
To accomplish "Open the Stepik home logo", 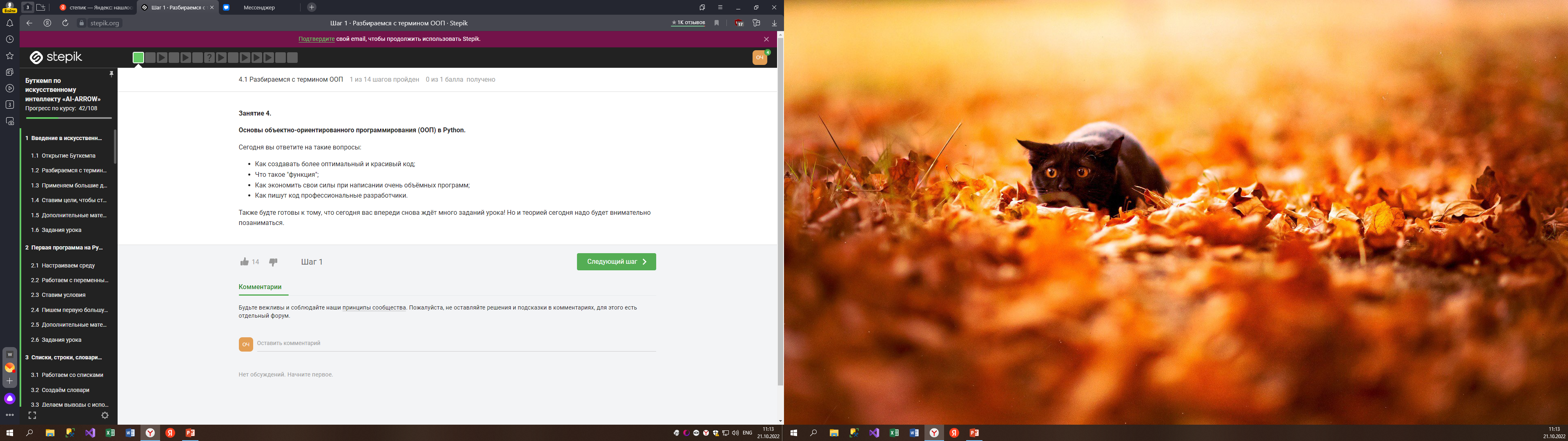I will [x=56, y=57].
